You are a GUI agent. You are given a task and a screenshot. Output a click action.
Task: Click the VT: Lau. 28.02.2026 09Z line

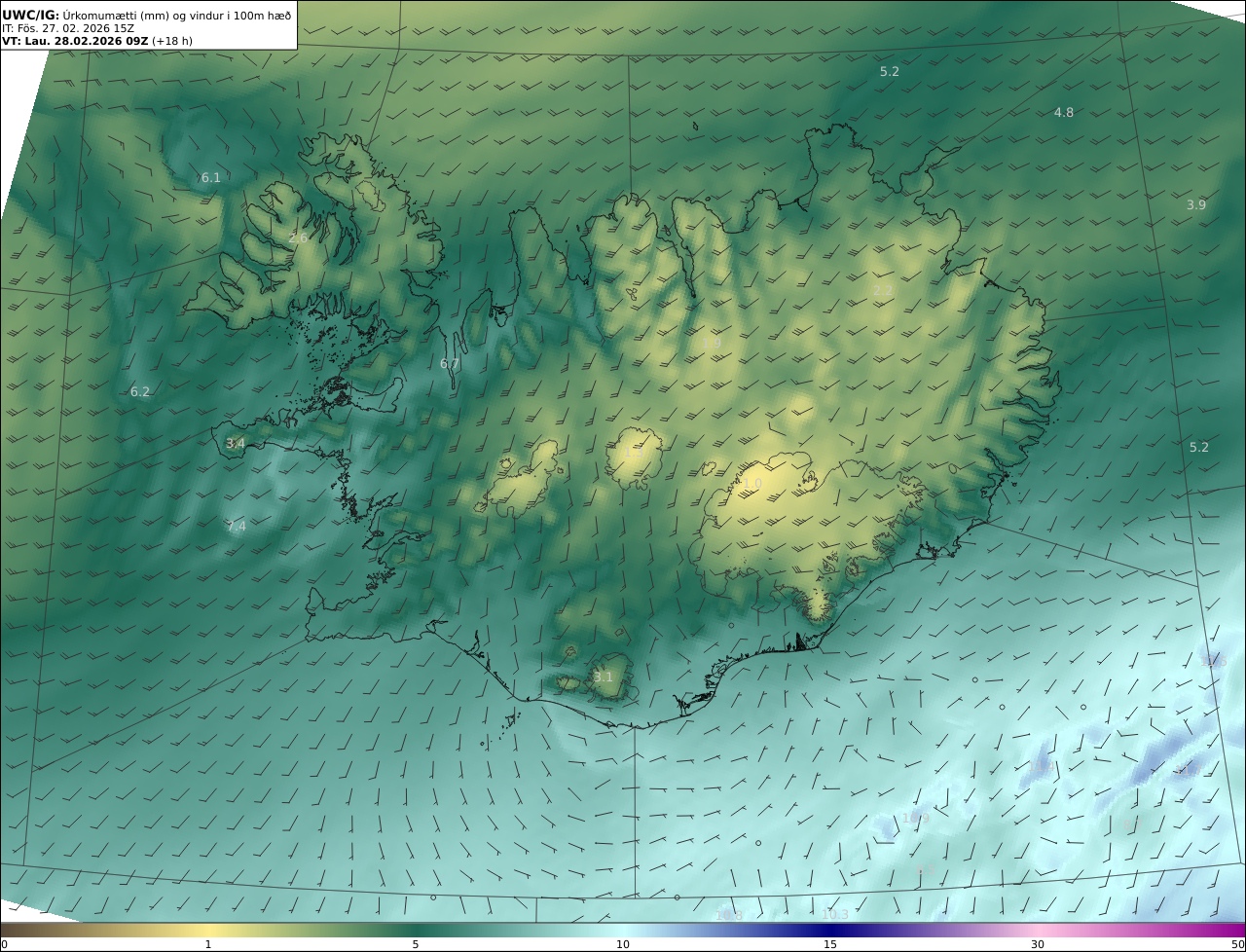click(75, 42)
